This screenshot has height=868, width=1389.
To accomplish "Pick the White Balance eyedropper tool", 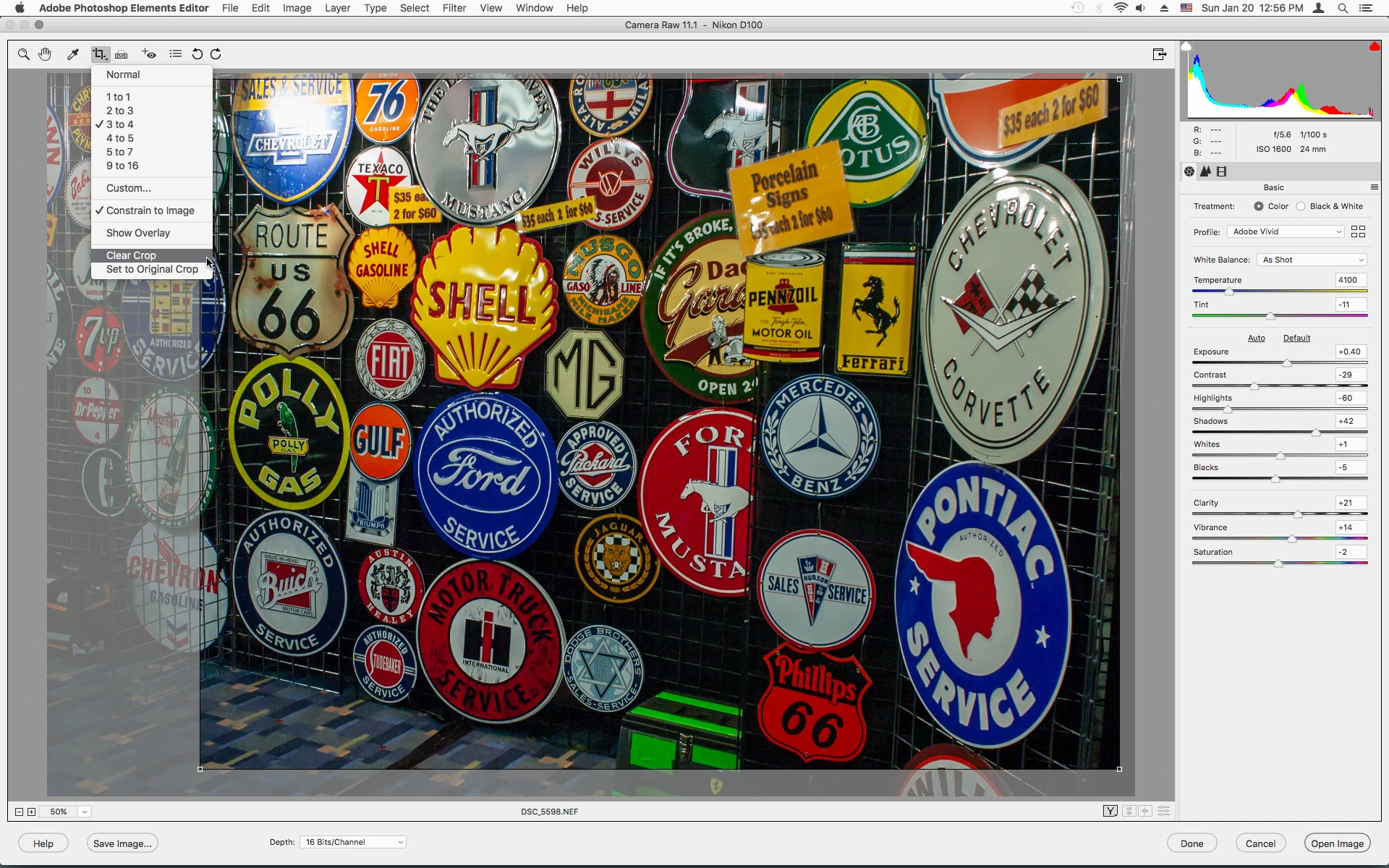I will click(x=72, y=54).
